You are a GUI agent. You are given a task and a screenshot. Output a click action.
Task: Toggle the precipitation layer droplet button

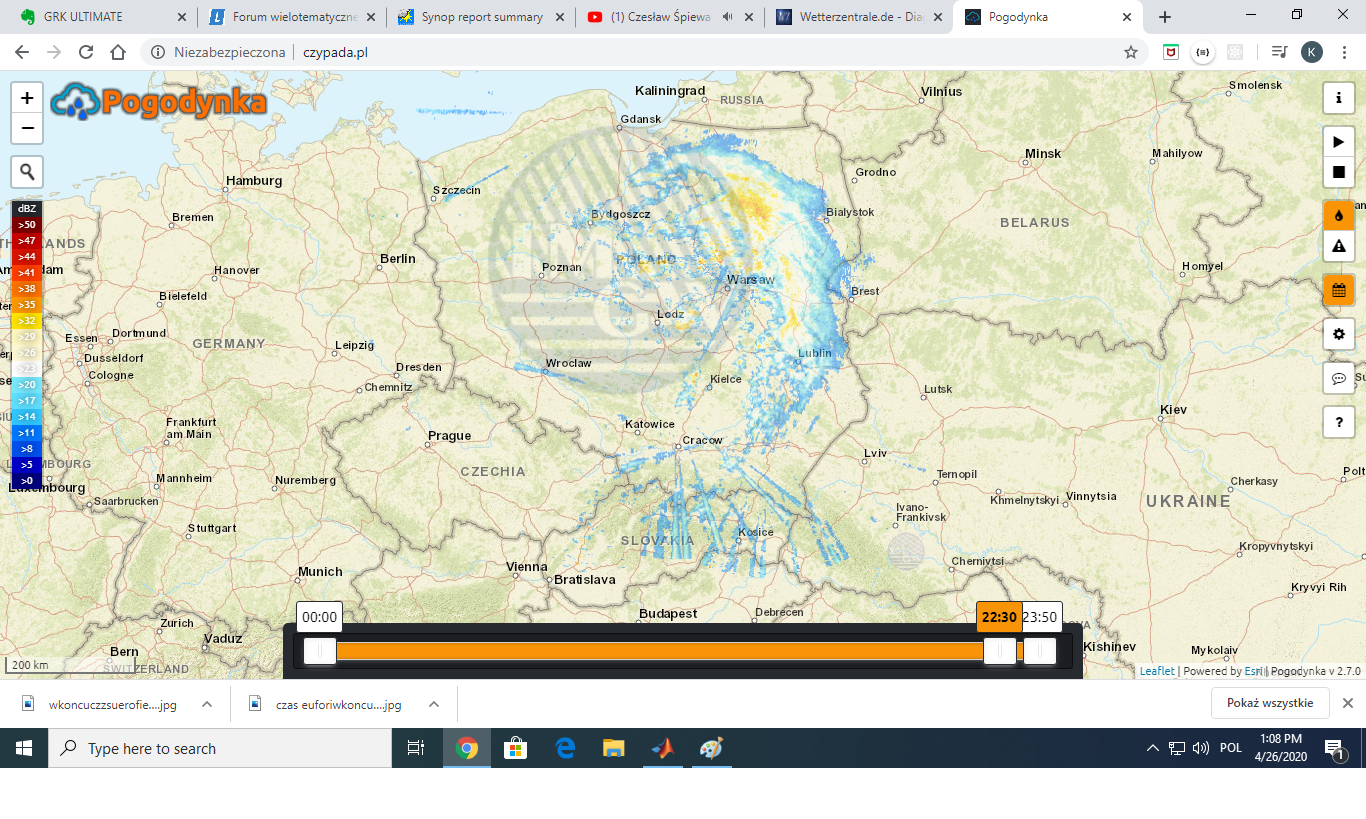pyautogui.click(x=1339, y=215)
